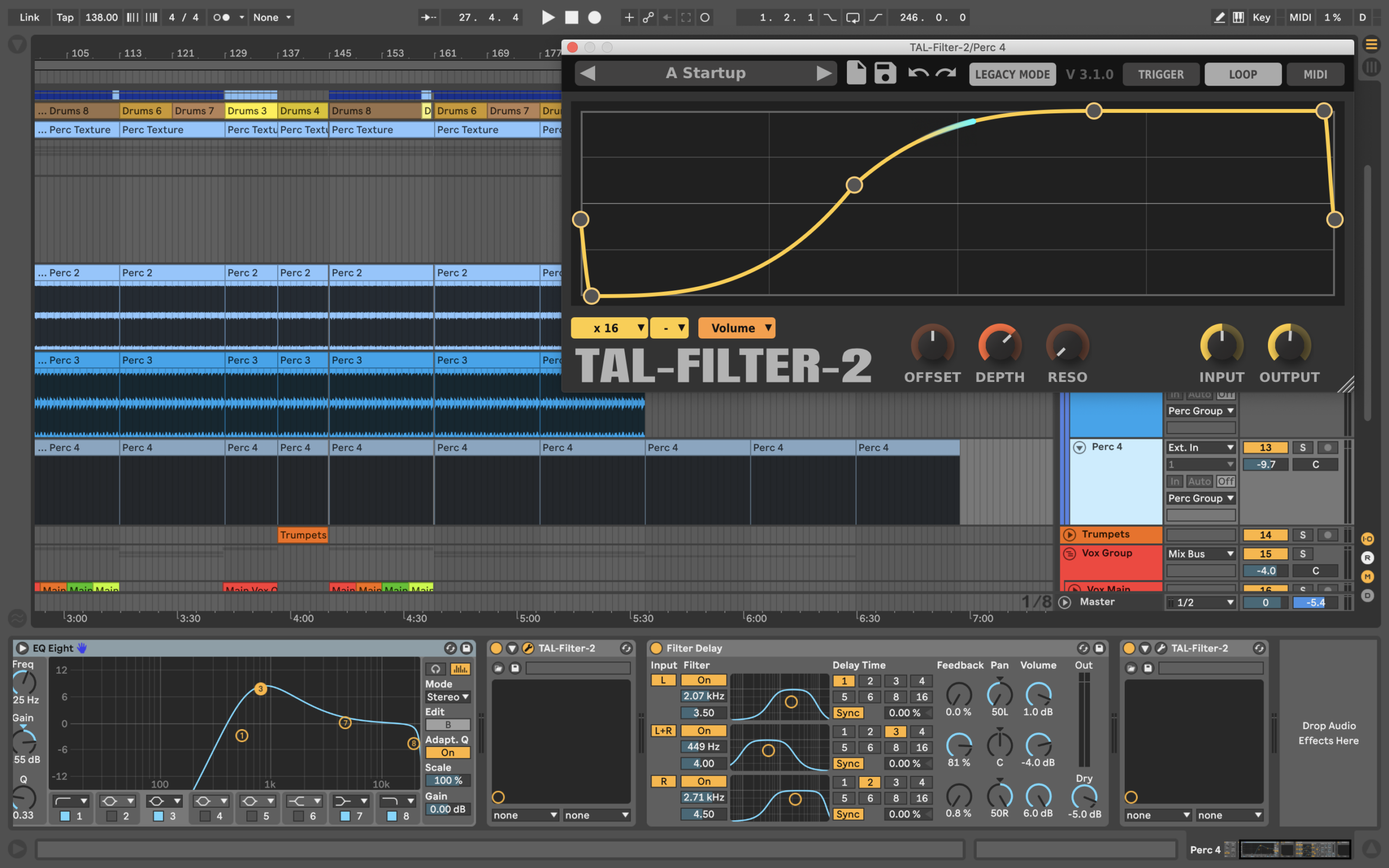Image resolution: width=1389 pixels, height=868 pixels.
Task: Click the first TAL-Filter-2 wrench icon
Action: (x=527, y=648)
